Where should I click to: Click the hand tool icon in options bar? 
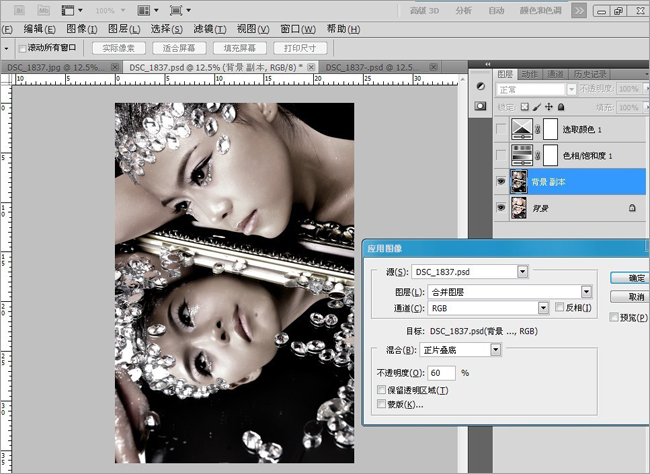(x=8, y=48)
